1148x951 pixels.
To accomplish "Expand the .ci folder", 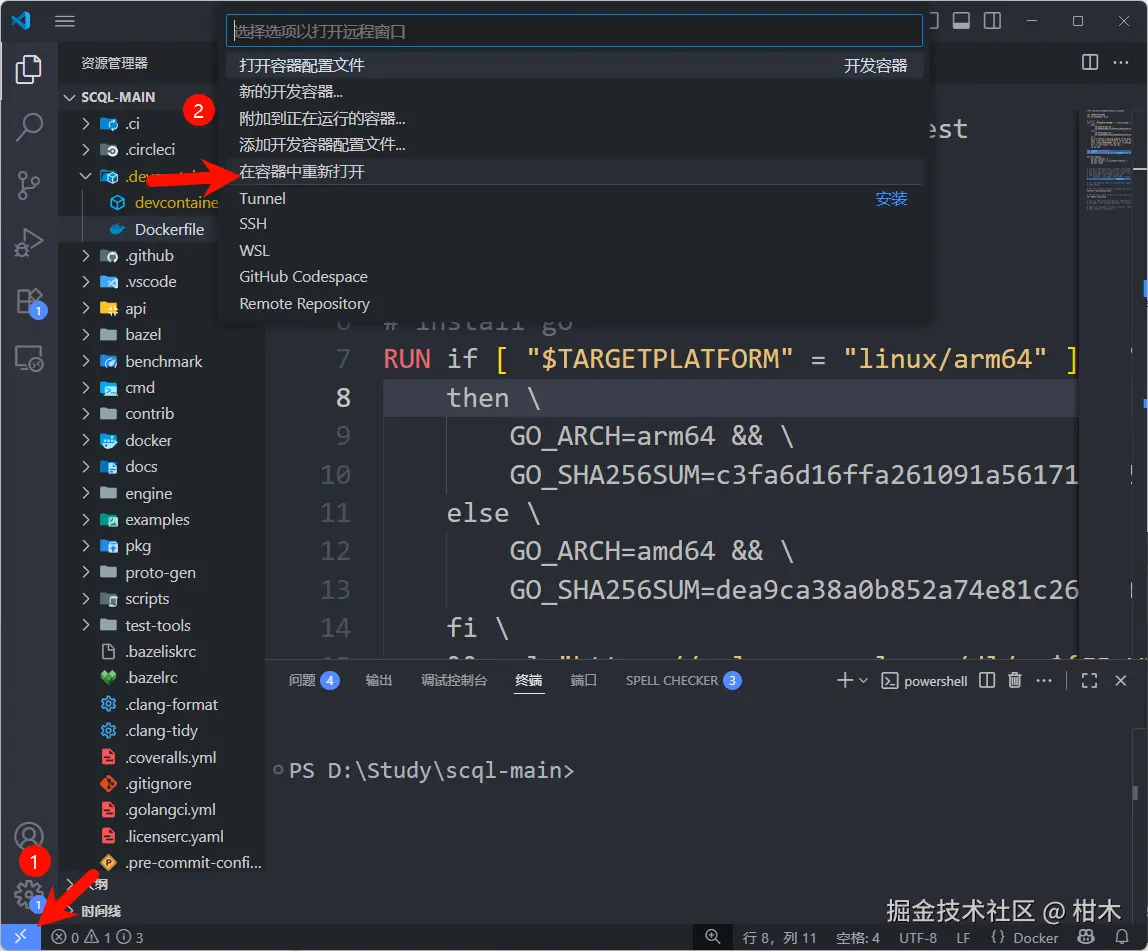I will 86,124.
